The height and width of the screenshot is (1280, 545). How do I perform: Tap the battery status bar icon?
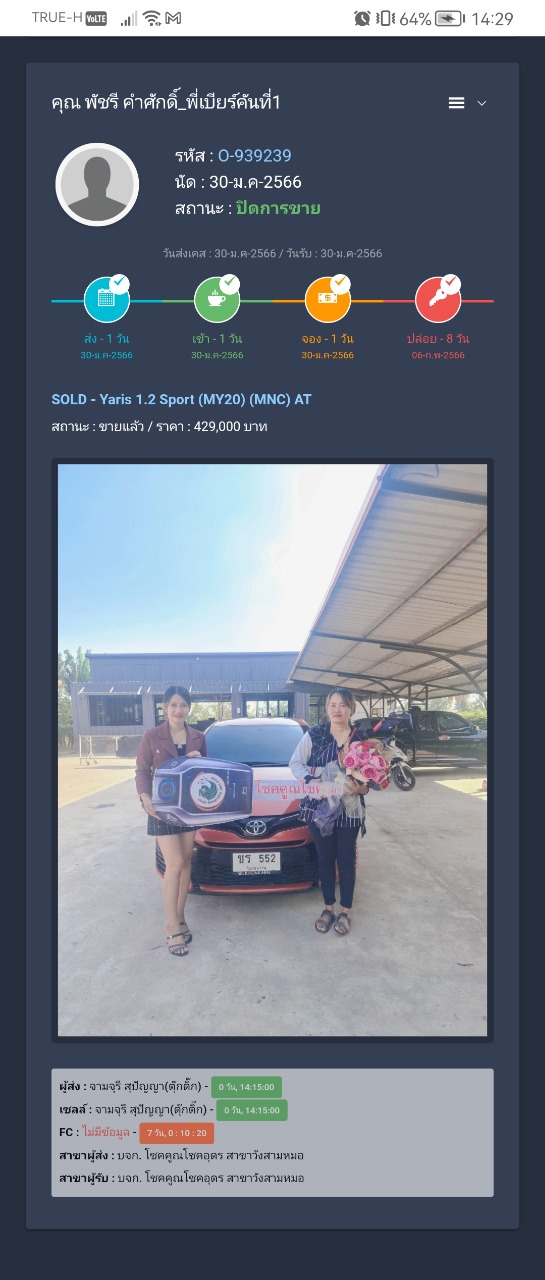pos(450,18)
